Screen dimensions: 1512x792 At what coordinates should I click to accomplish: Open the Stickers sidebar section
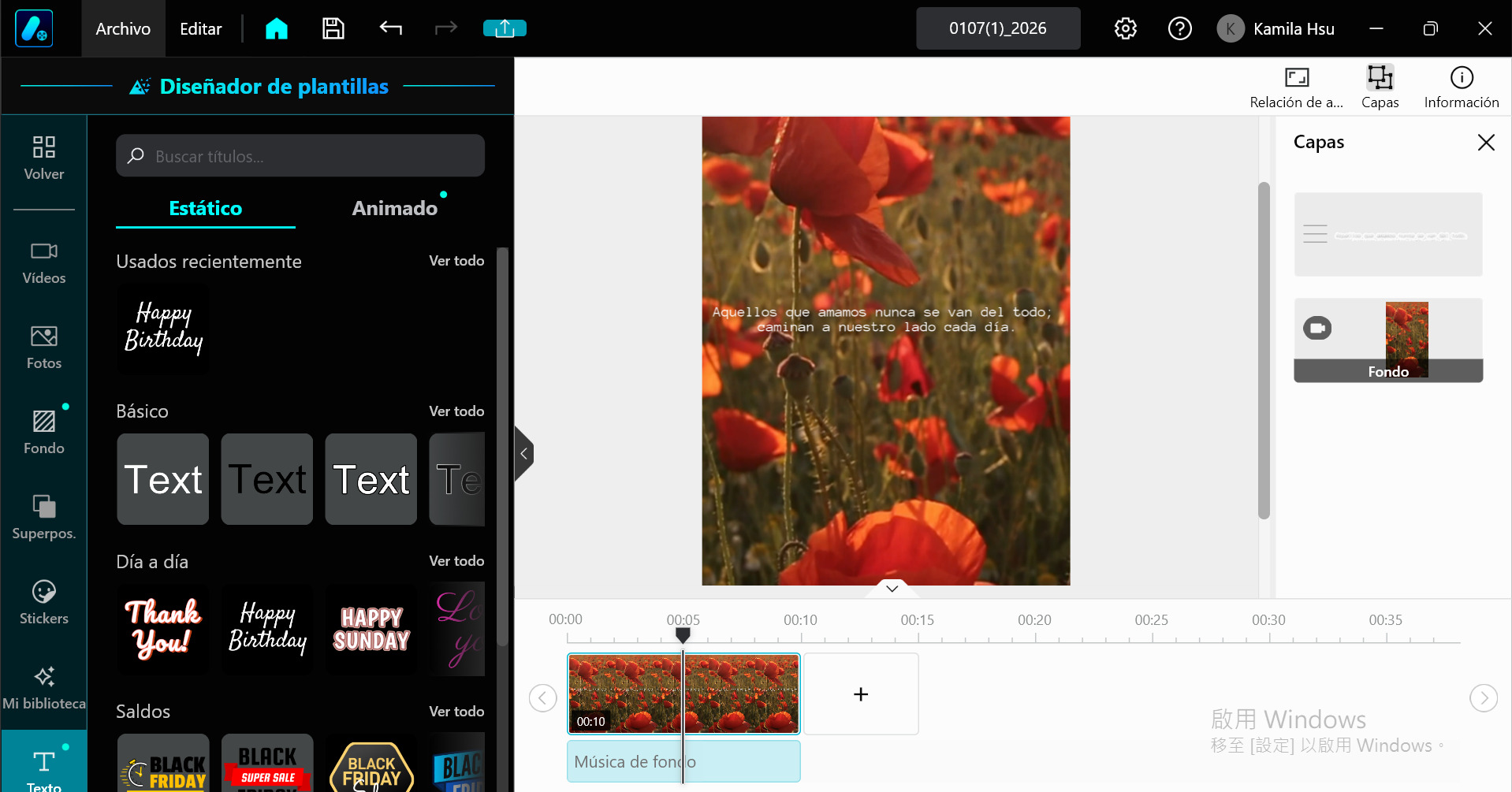pyautogui.click(x=44, y=603)
